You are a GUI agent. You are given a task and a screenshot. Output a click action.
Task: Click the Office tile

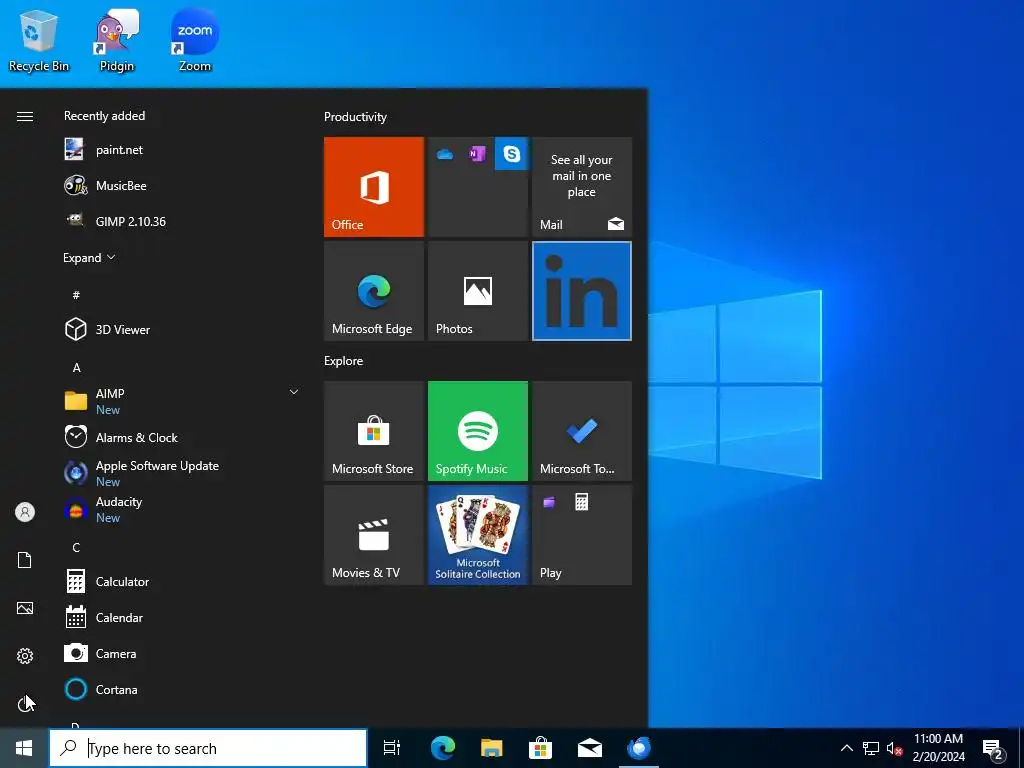[x=374, y=187]
